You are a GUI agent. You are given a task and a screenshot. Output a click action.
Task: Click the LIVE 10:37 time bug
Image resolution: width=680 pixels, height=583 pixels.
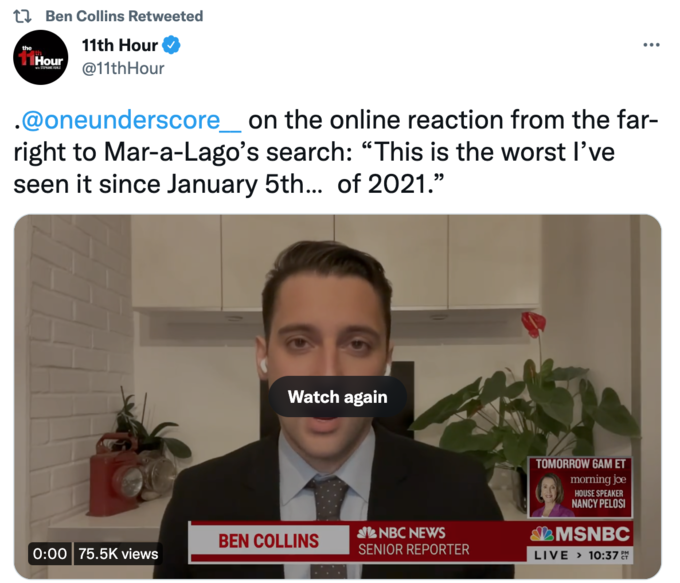[580, 555]
